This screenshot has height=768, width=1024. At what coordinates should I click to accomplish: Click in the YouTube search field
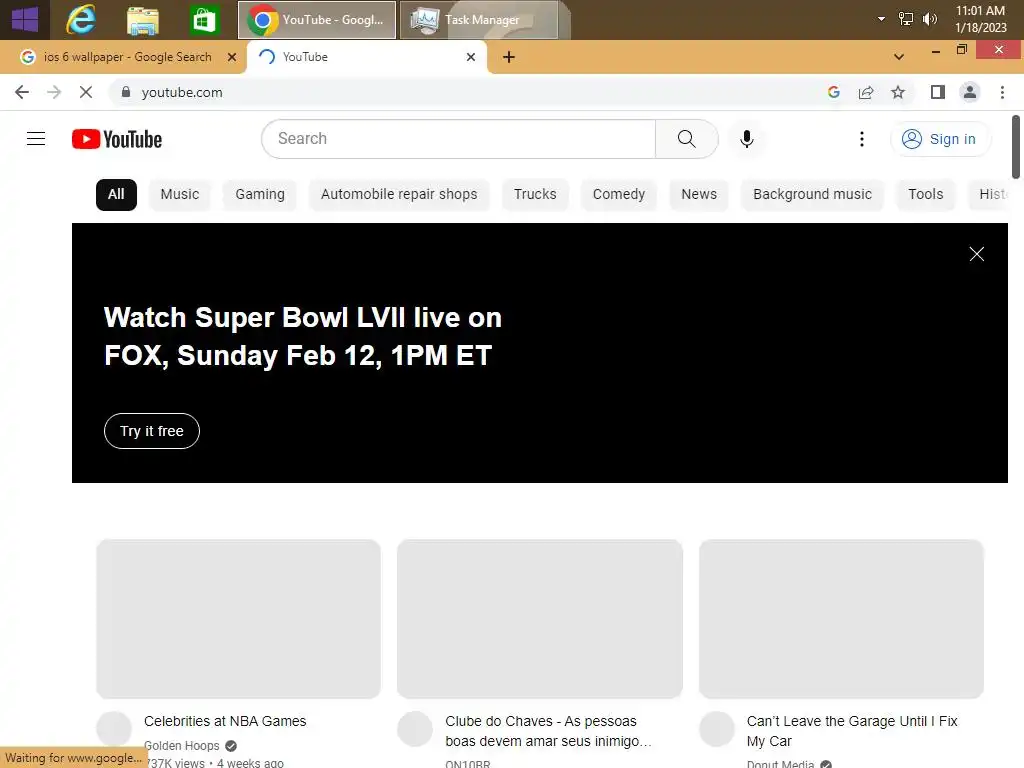pos(458,138)
